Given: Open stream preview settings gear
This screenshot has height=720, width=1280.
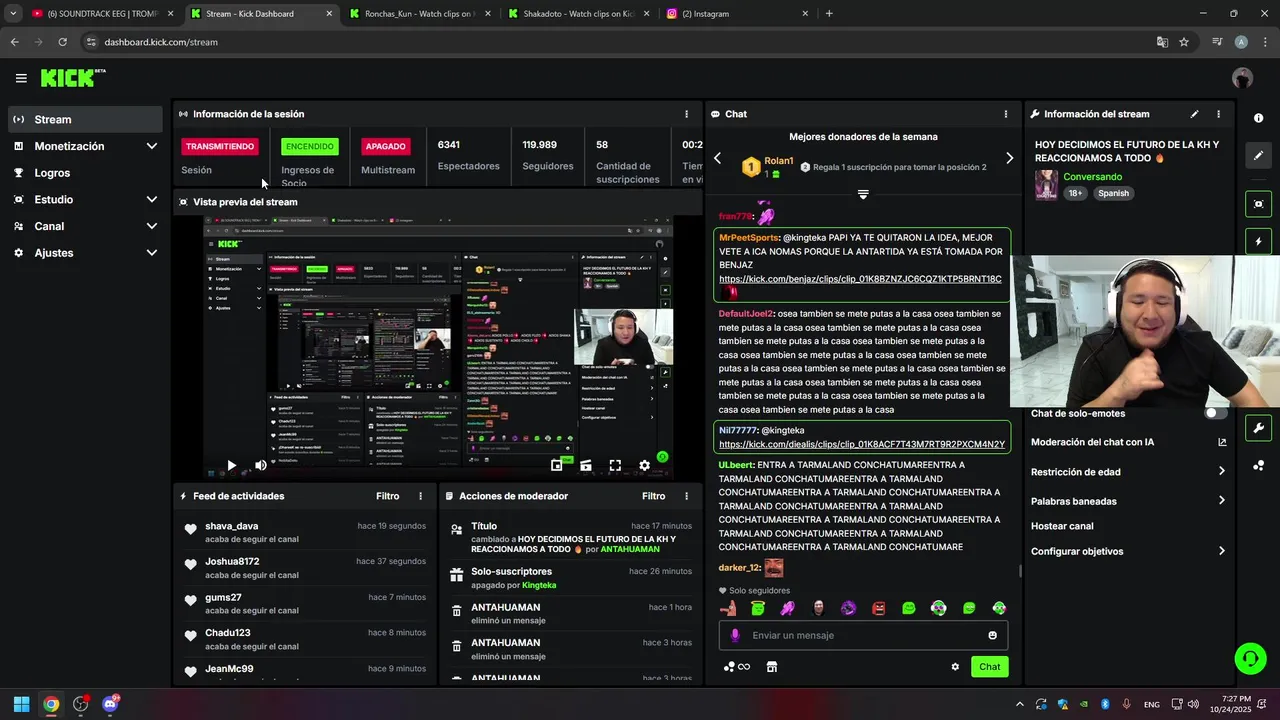Looking at the screenshot, I should tap(645, 465).
